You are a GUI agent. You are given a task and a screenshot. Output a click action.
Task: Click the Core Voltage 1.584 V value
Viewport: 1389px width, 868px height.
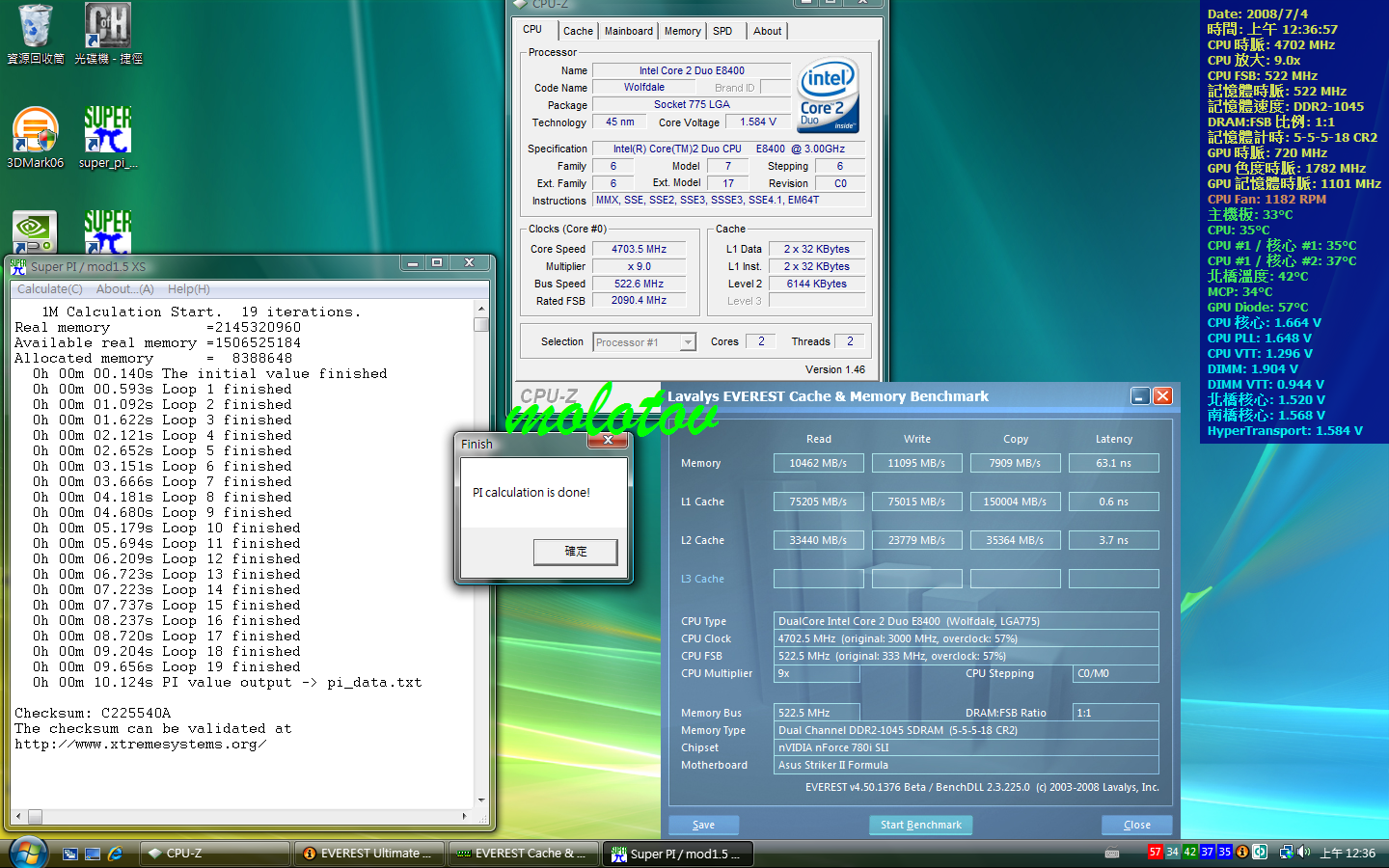coord(758,122)
